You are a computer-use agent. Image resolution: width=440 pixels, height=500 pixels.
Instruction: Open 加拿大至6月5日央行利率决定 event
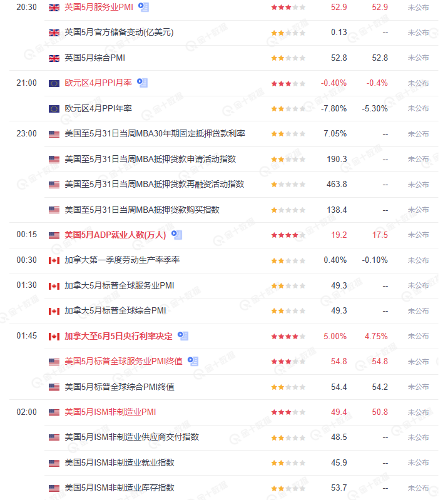[x=119, y=336]
